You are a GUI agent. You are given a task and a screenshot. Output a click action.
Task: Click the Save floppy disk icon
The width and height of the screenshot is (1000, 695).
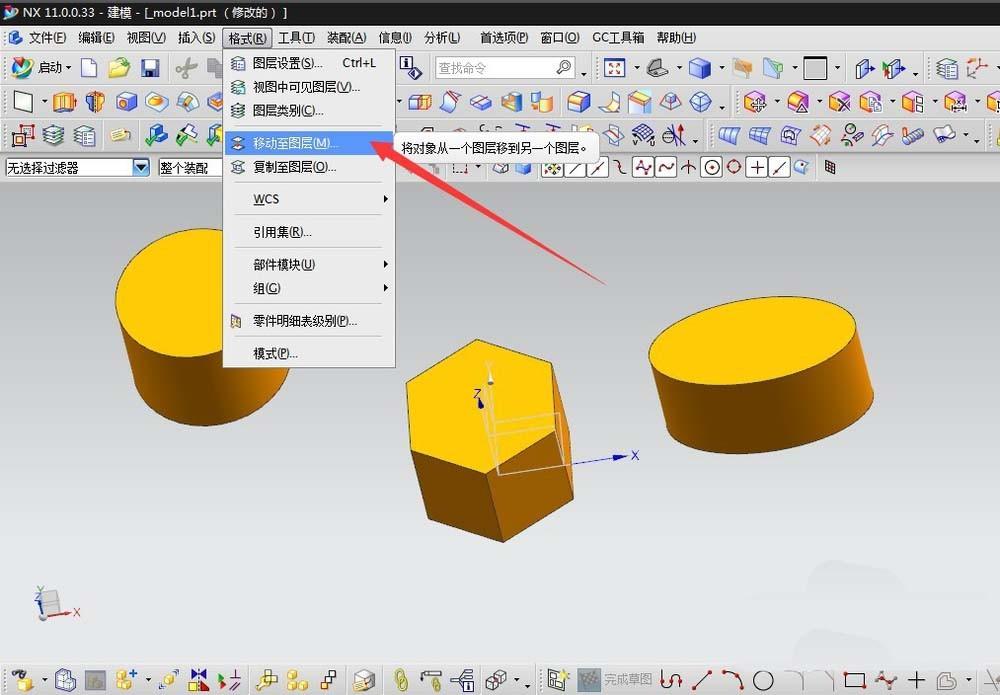point(150,68)
